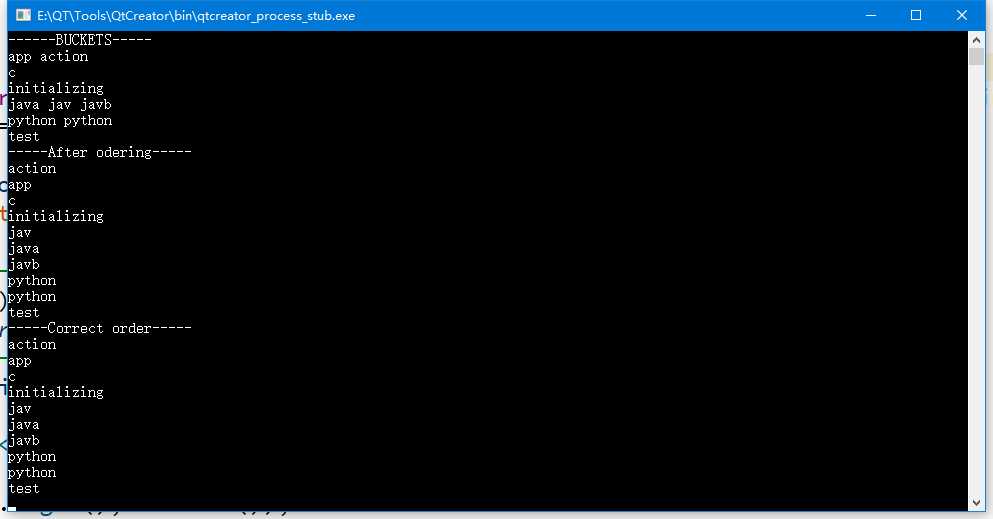Close the qtcreator_process_stub.exe window

[961, 15]
